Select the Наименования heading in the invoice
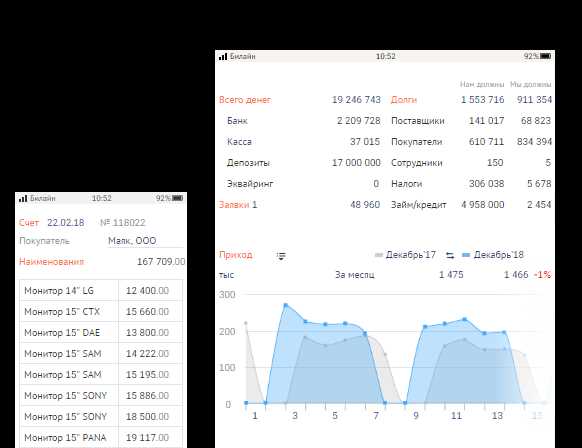The width and height of the screenshot is (582, 448). [x=52, y=261]
